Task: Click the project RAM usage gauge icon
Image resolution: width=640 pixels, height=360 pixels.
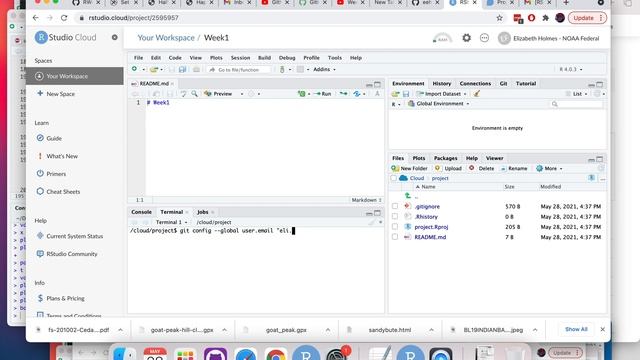Action: pyautogui.click(x=442, y=38)
